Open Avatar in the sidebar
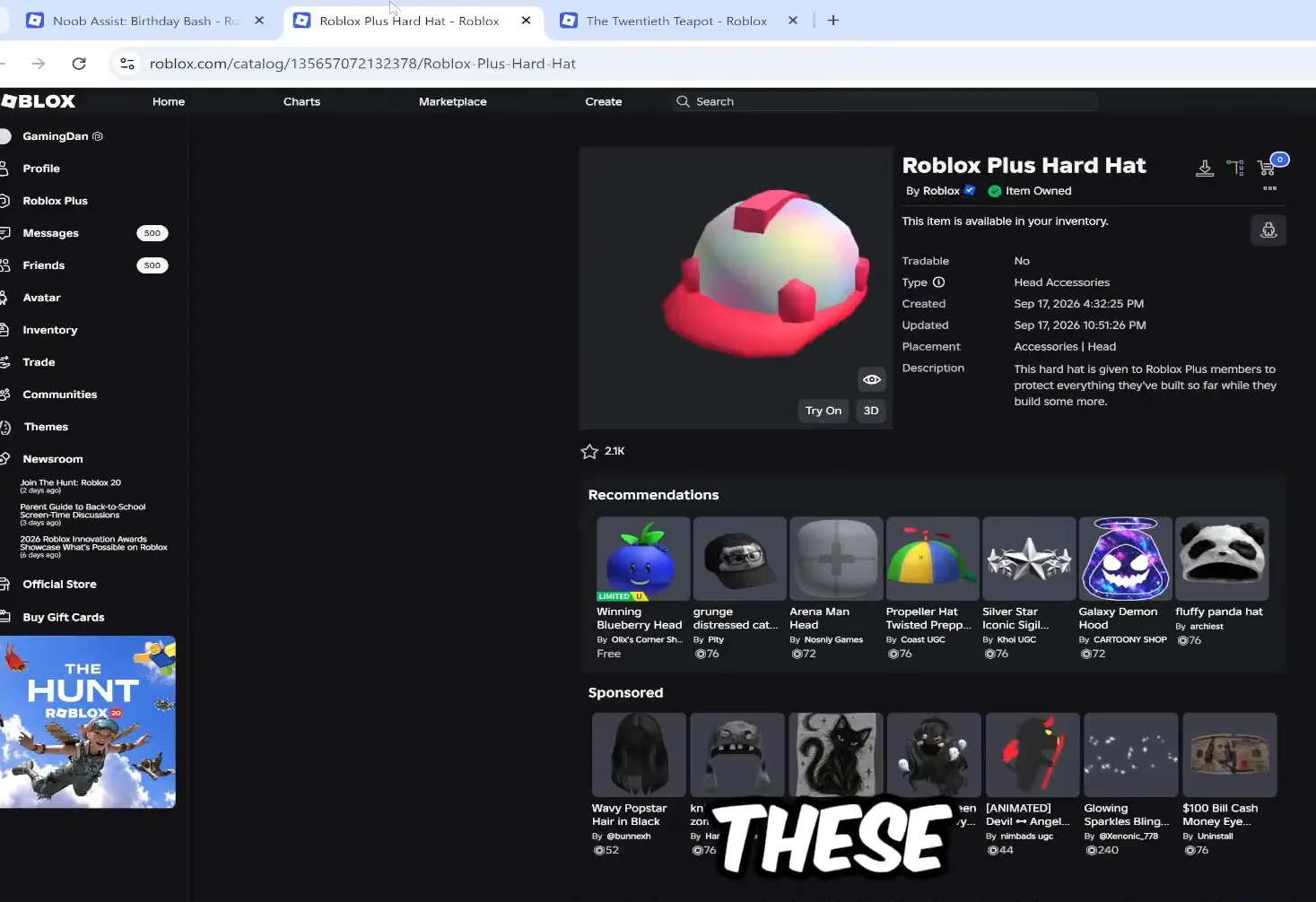 point(41,298)
